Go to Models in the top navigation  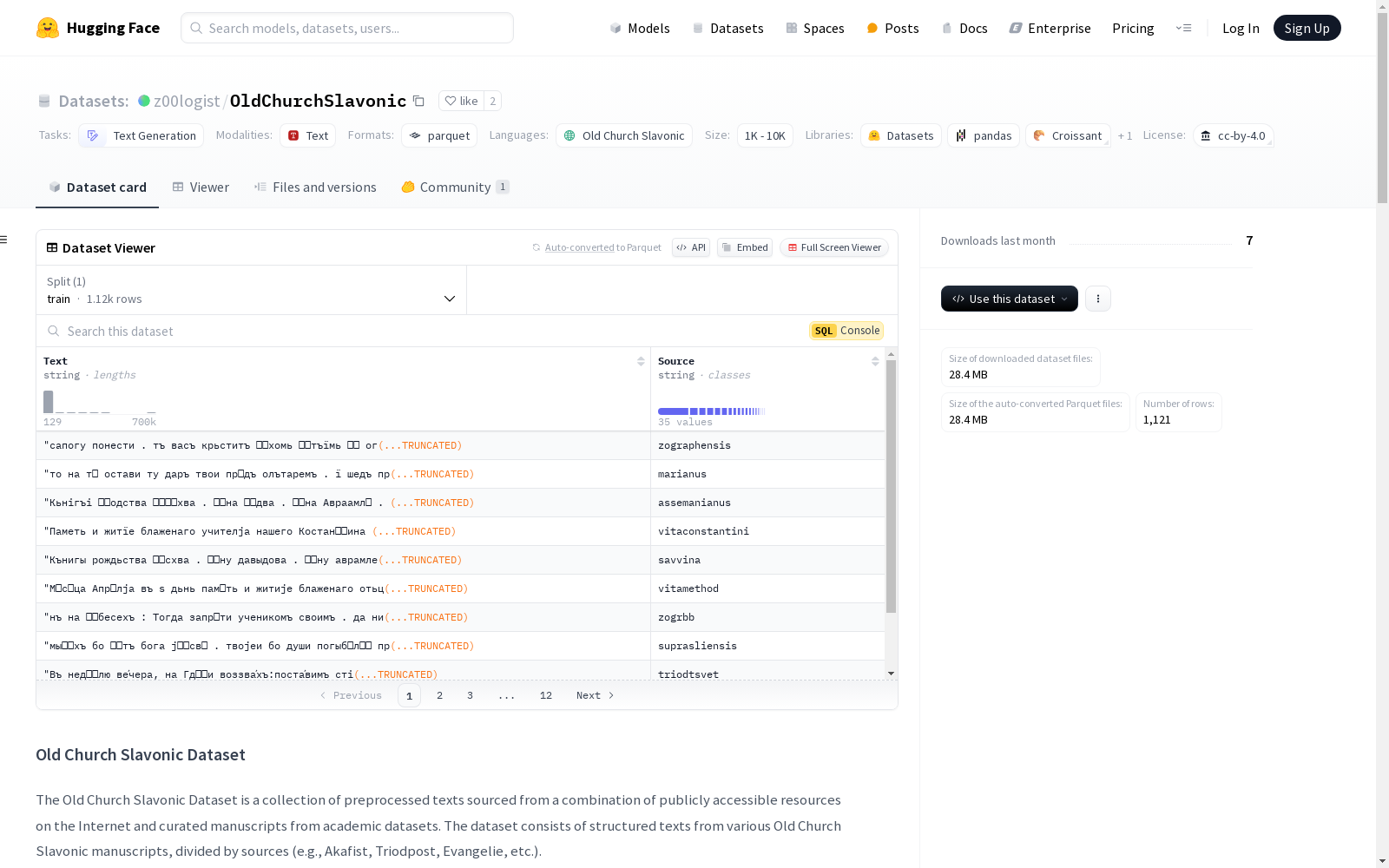point(640,28)
